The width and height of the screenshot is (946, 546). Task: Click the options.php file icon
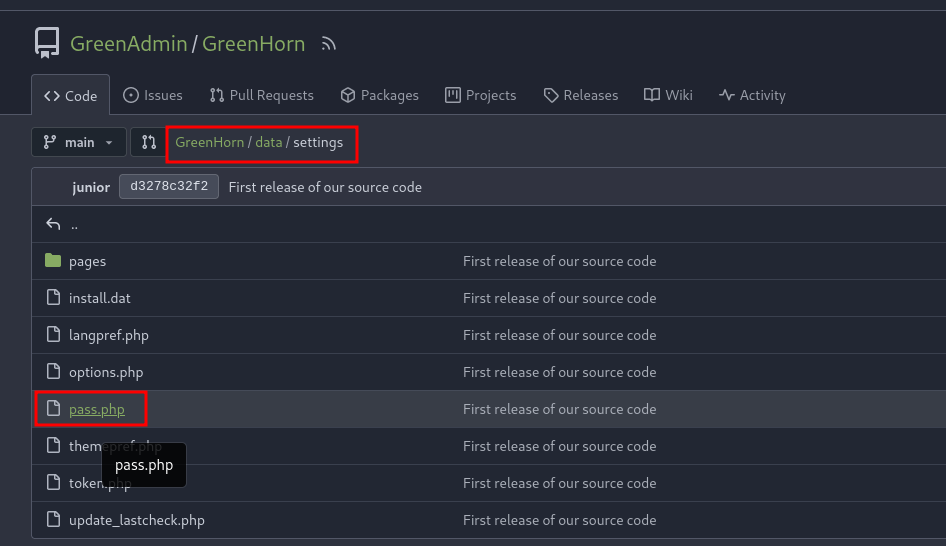(53, 372)
